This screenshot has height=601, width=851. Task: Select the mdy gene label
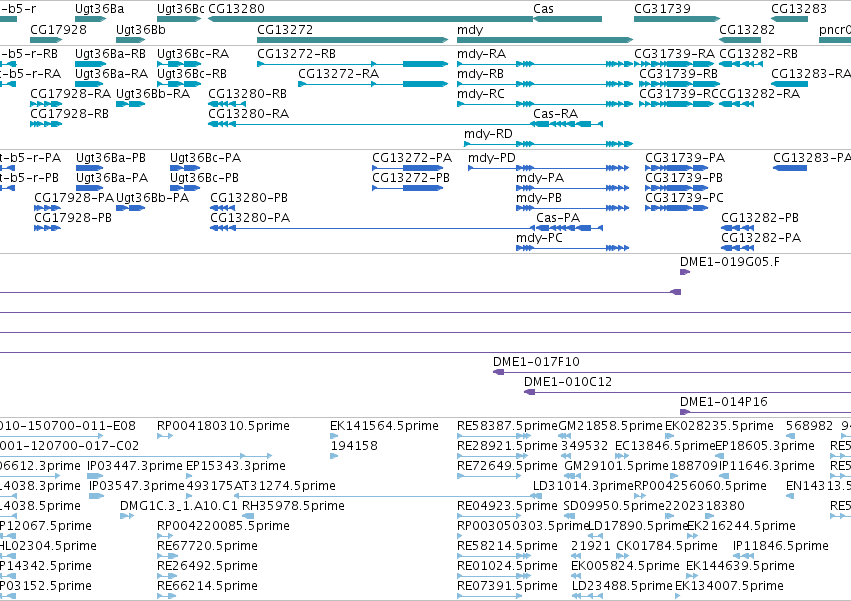pos(470,30)
